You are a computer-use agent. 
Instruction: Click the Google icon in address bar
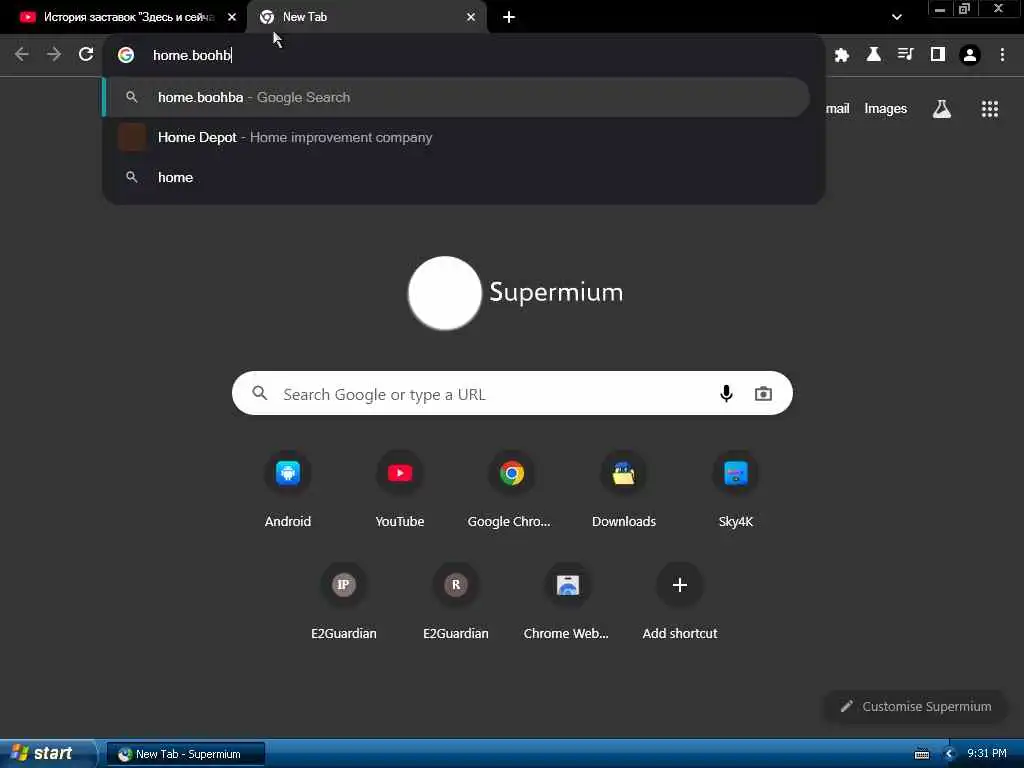point(126,55)
